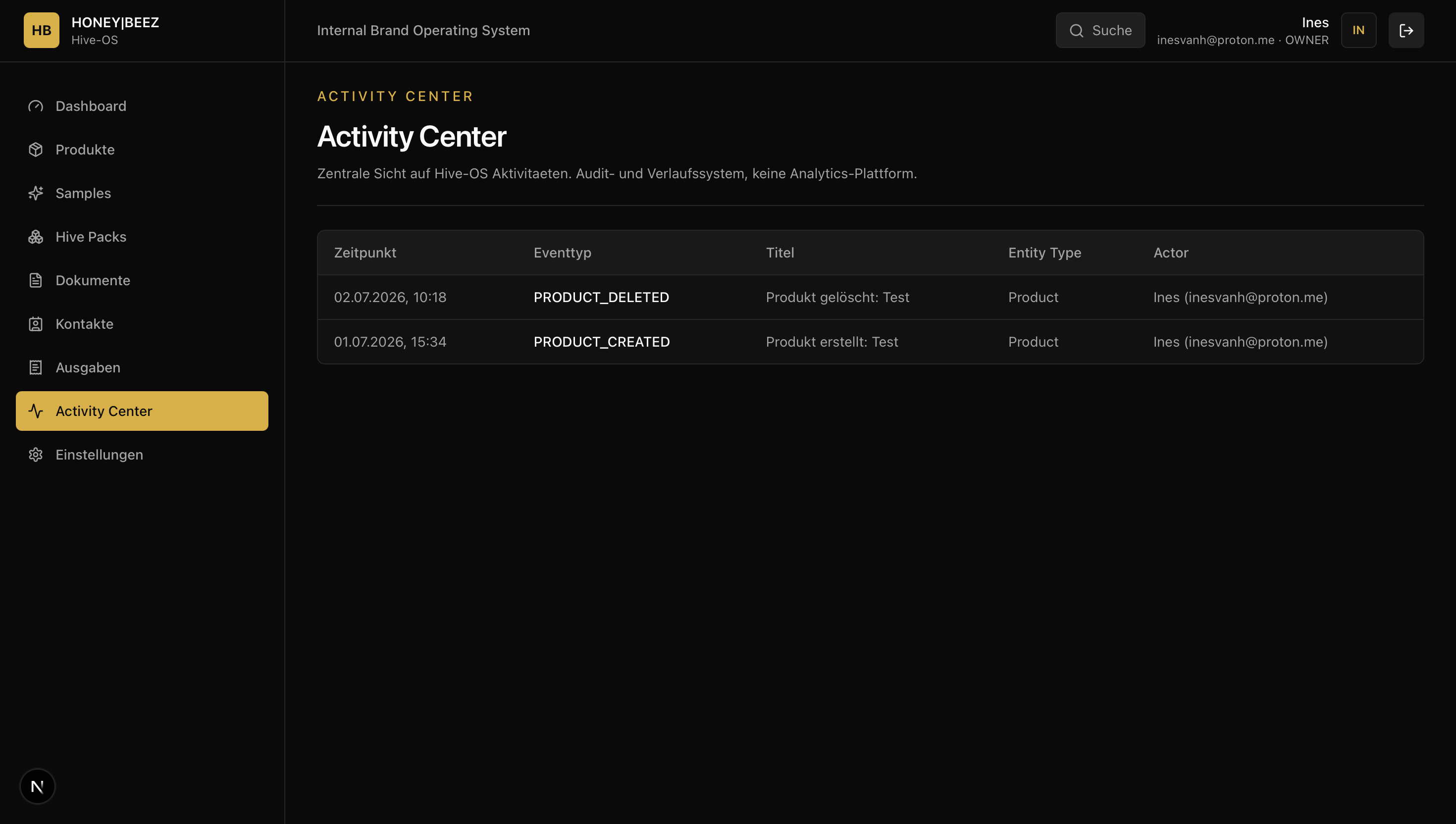Click the Eventtyp column header

click(563, 253)
